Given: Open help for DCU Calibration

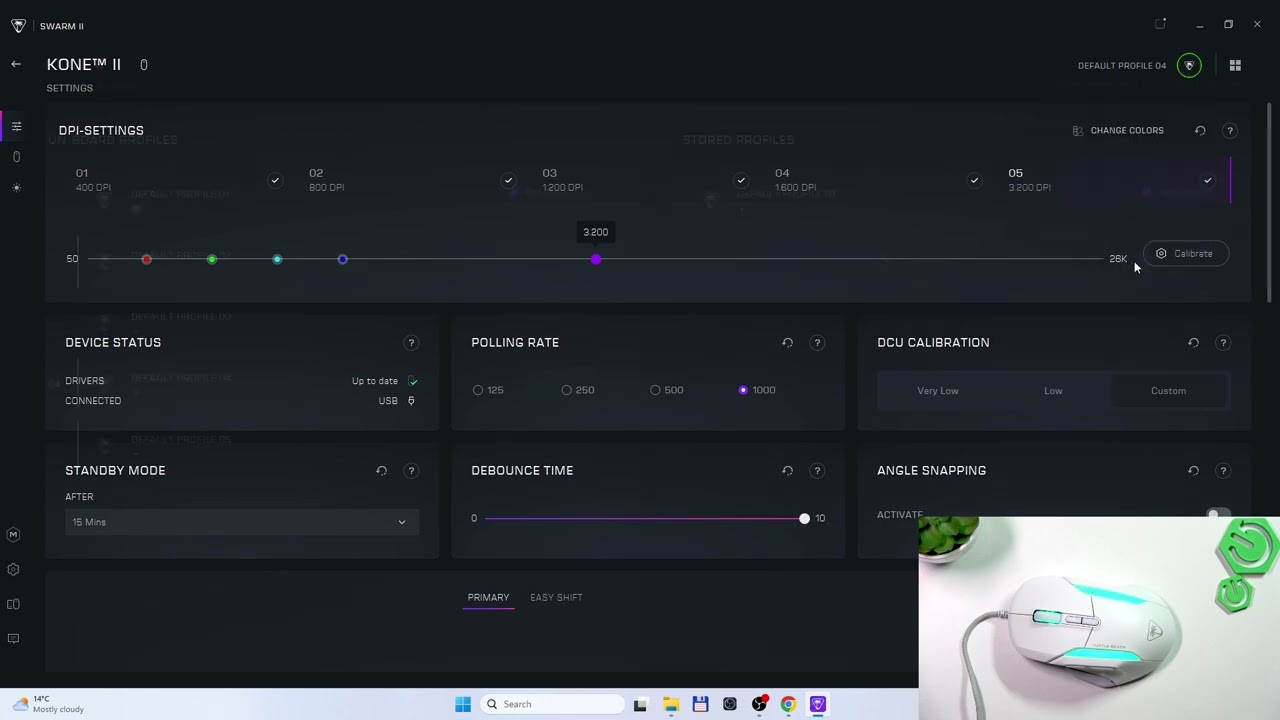Looking at the screenshot, I should (1223, 343).
